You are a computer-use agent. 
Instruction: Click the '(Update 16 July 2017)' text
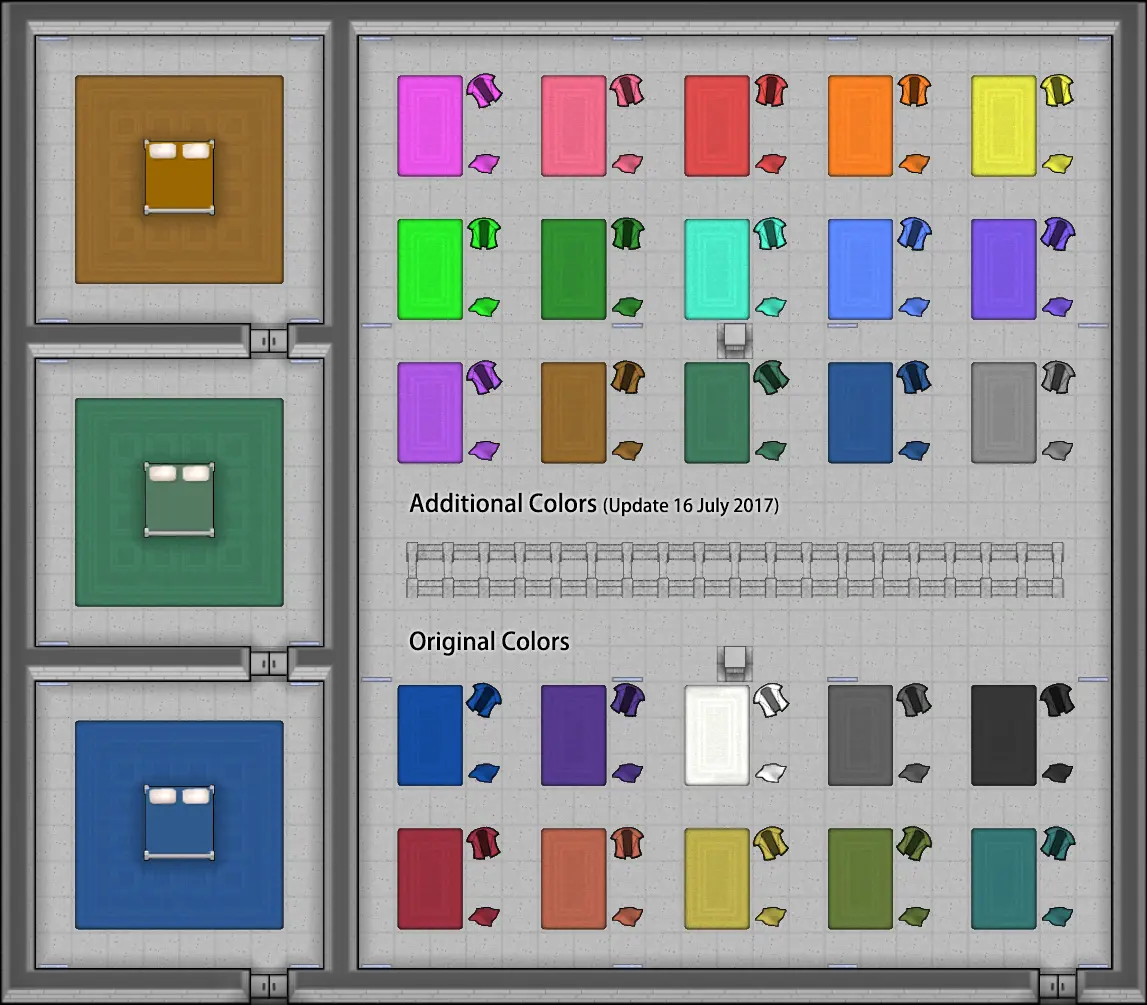[691, 505]
